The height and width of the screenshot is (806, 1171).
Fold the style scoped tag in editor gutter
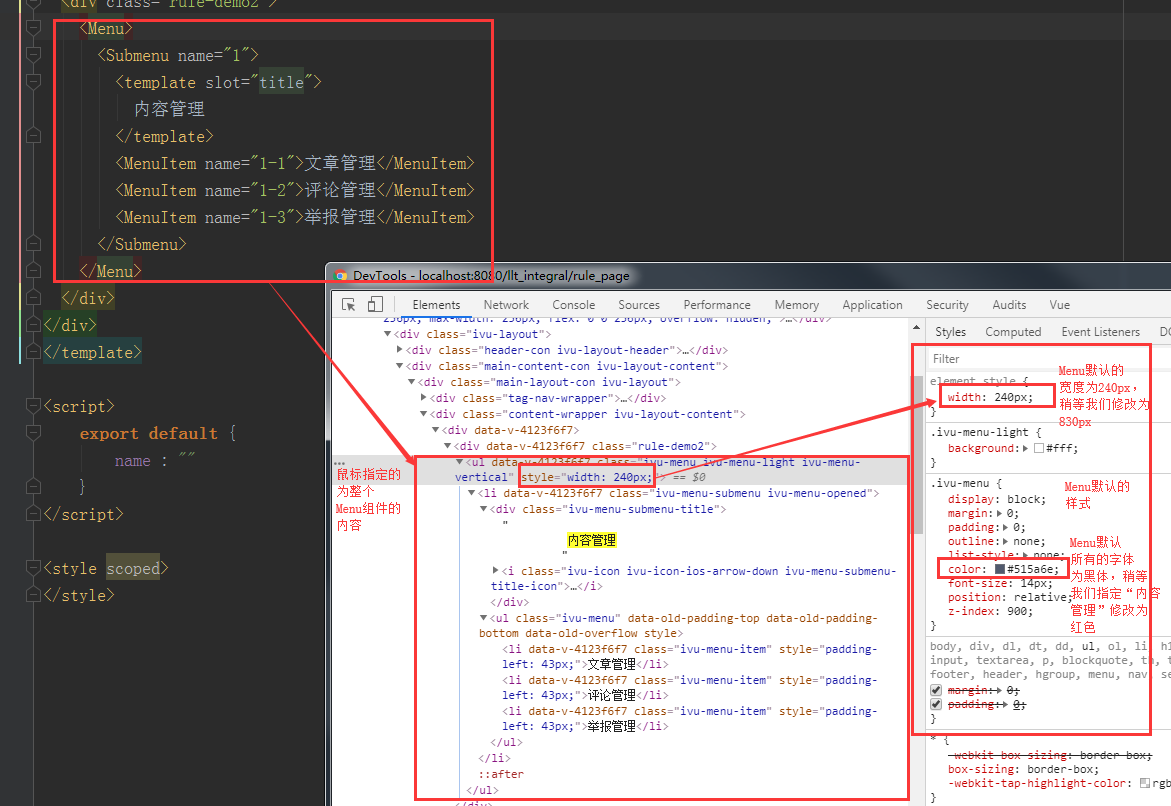coord(33,568)
